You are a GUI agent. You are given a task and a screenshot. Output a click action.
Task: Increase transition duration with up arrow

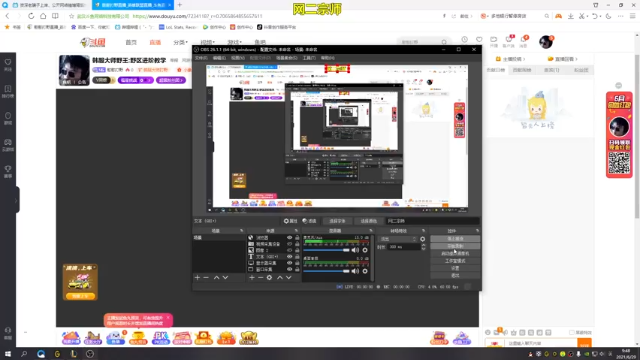[423, 245]
